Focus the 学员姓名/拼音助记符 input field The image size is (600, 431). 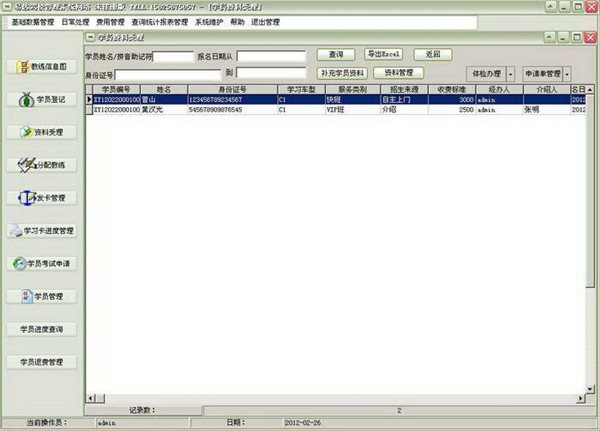coord(173,57)
